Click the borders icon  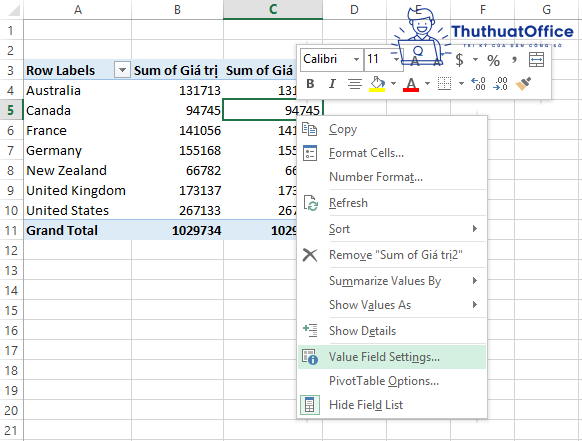tap(444, 84)
